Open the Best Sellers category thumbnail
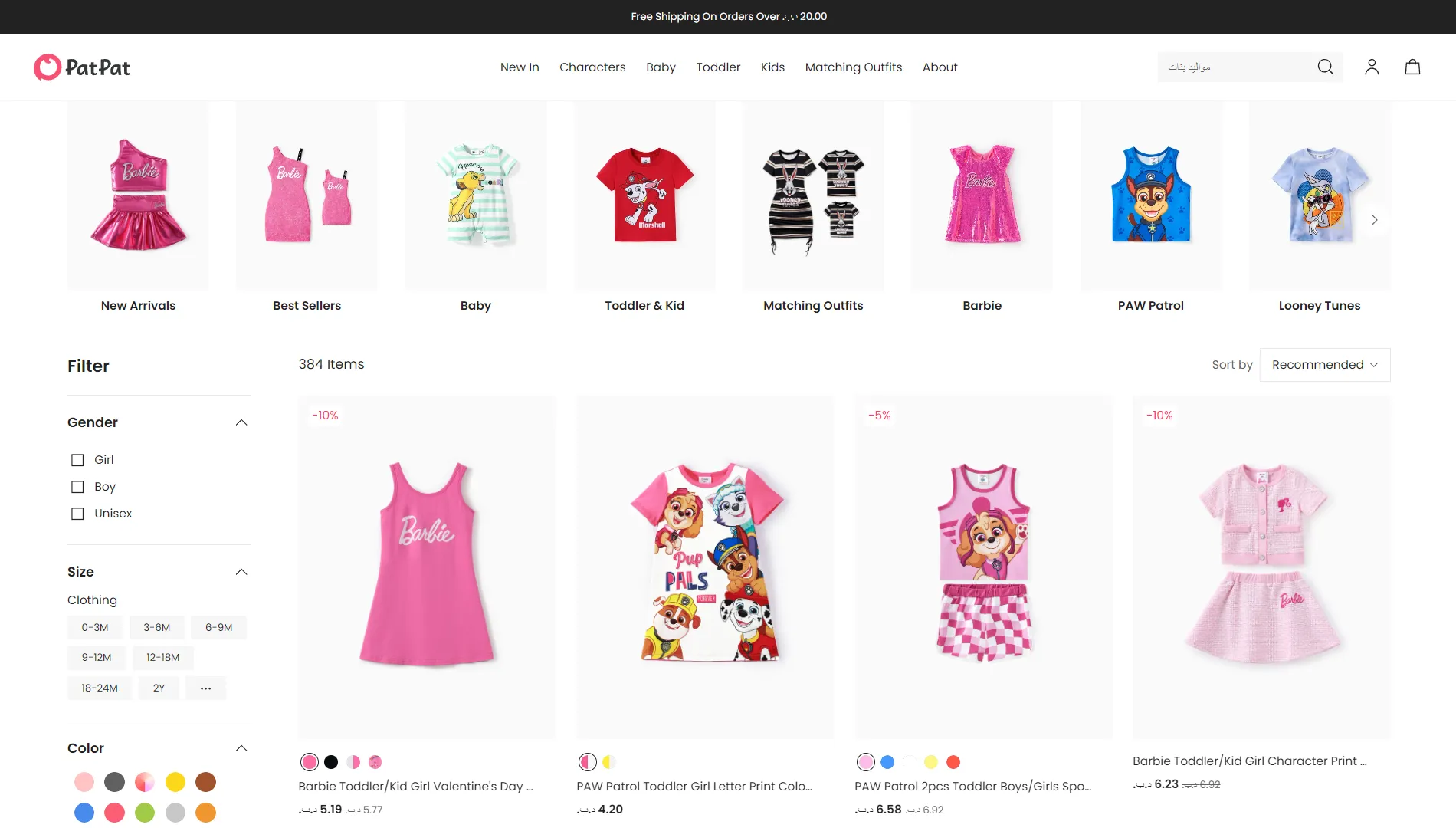 tap(307, 196)
